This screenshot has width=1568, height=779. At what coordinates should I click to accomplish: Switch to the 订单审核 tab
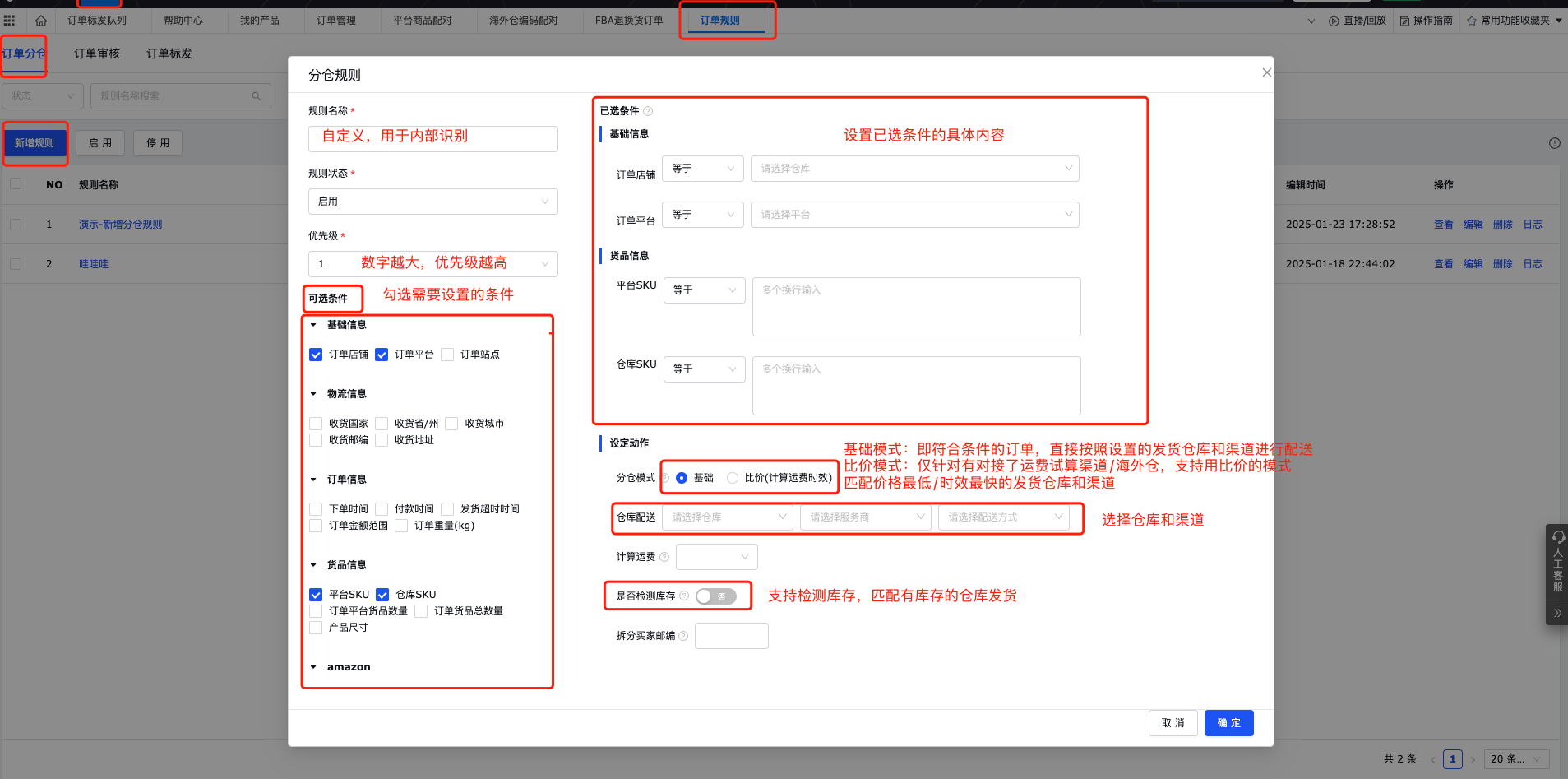pyautogui.click(x=95, y=53)
